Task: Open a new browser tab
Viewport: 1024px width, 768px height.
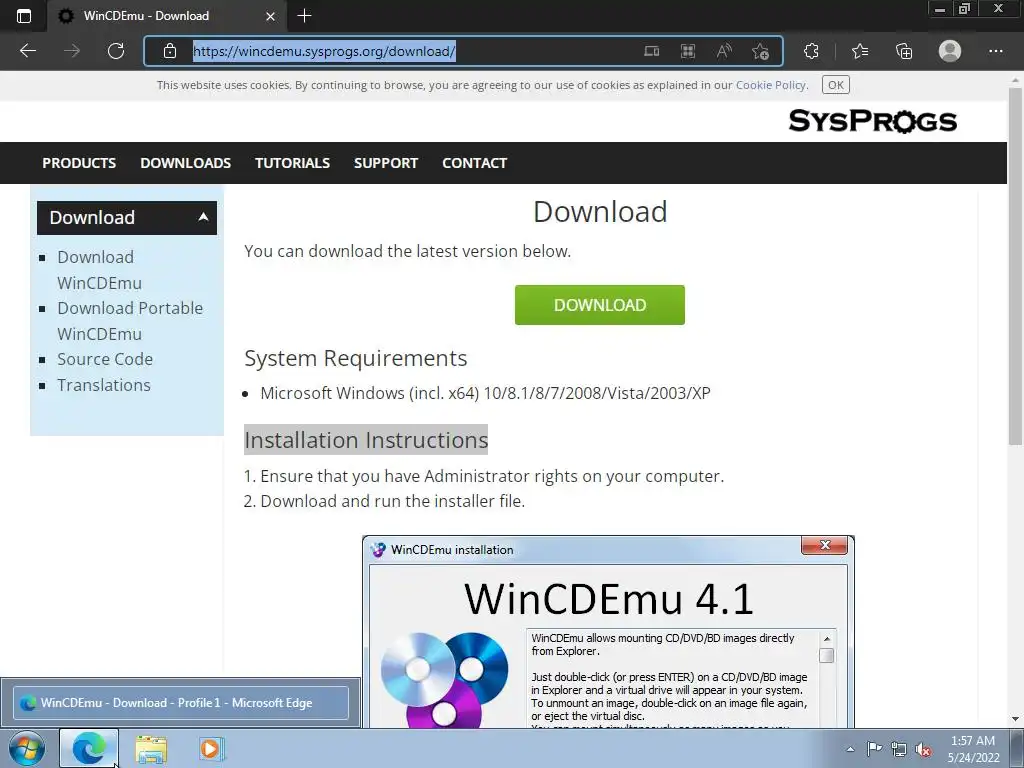Action: click(x=304, y=16)
